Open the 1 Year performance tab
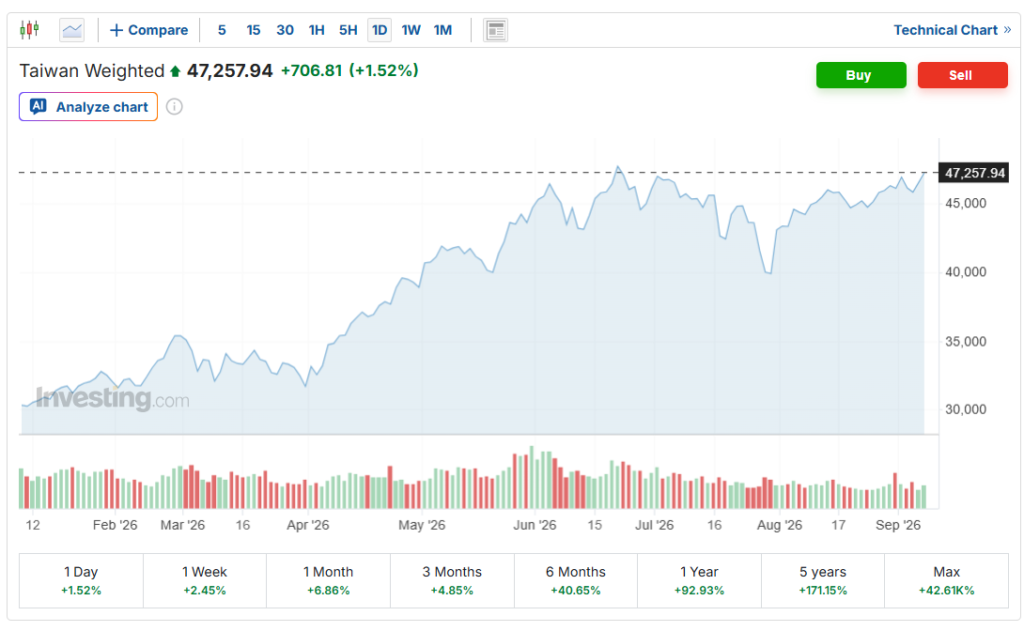 pyautogui.click(x=699, y=581)
